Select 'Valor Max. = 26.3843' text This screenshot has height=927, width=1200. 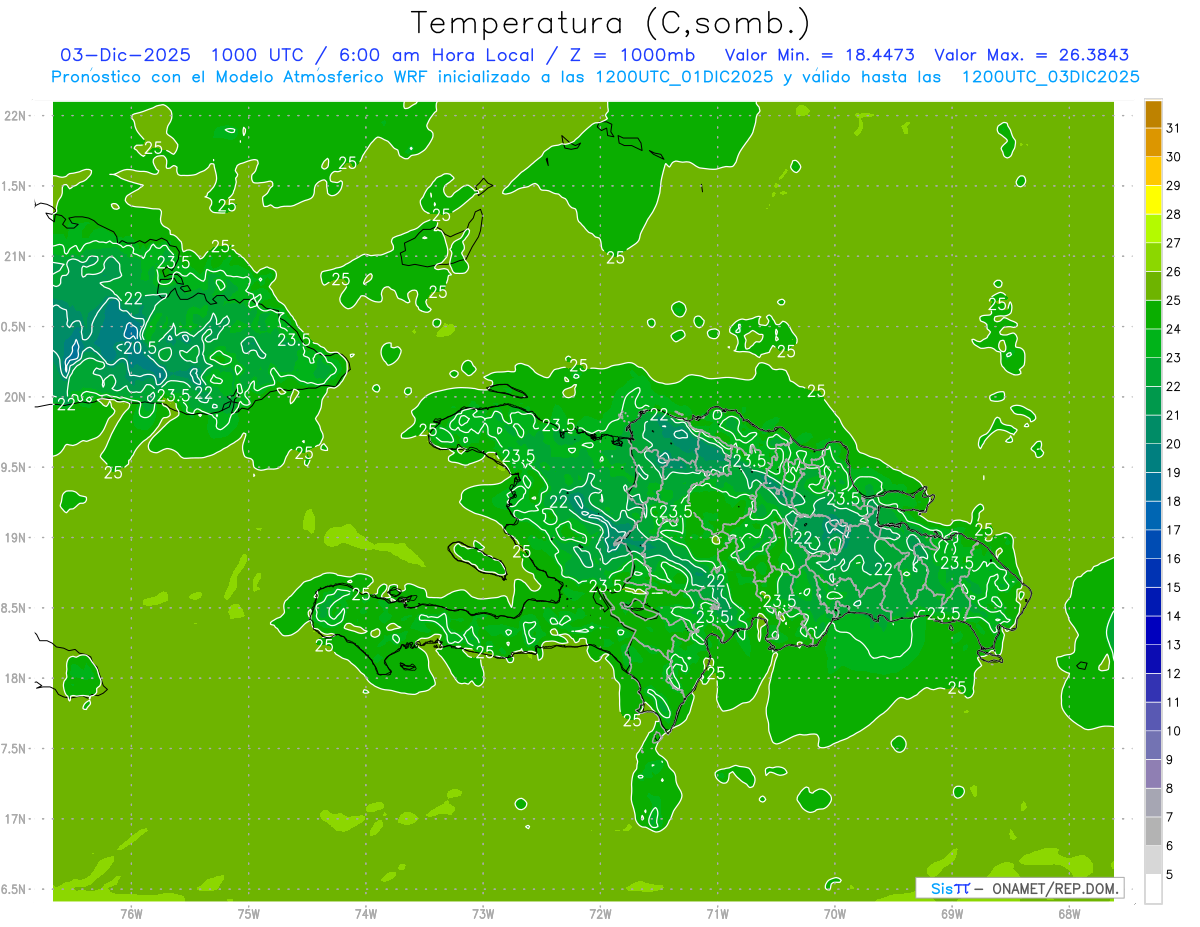1032,55
